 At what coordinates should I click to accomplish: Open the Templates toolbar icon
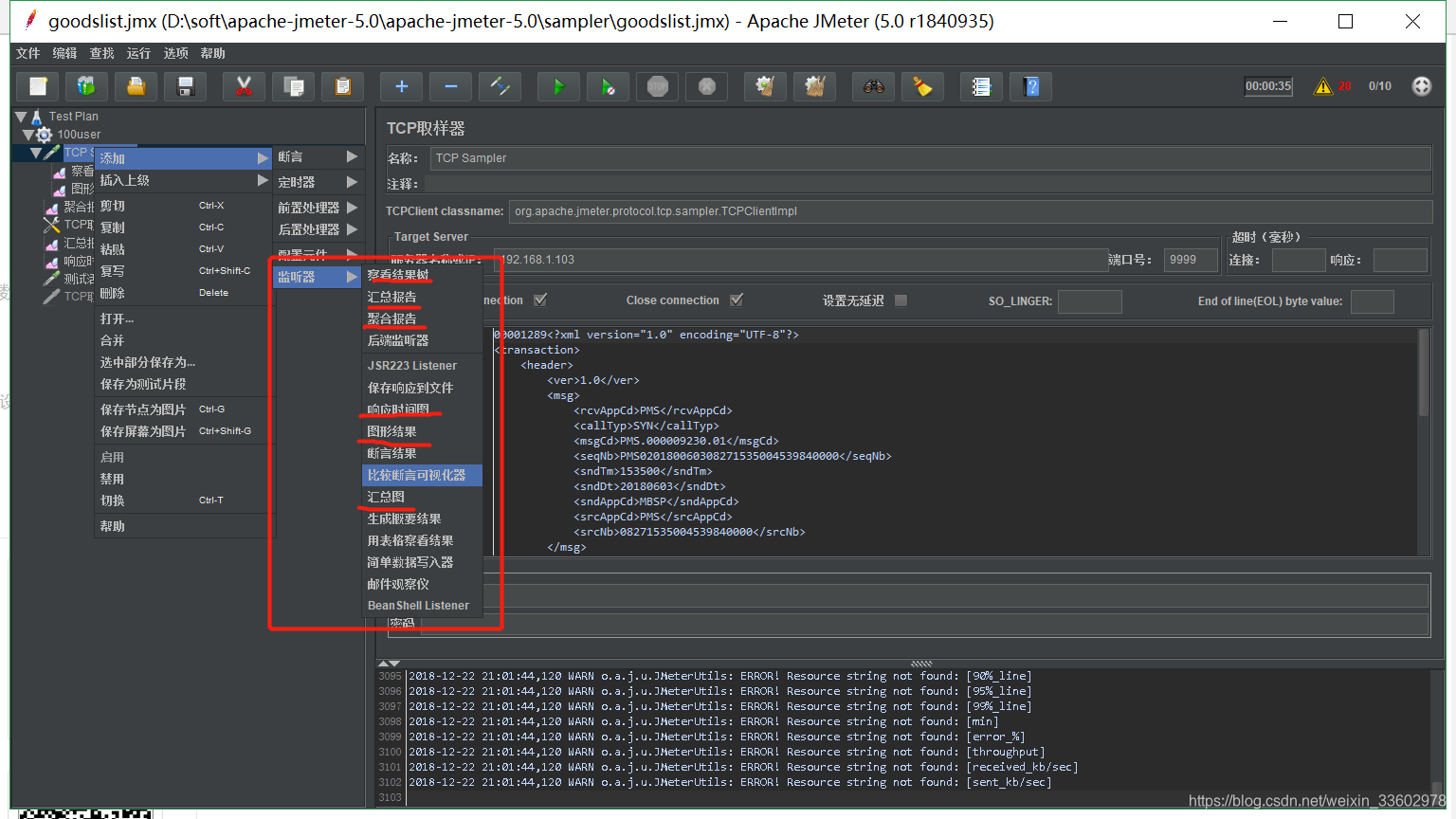tap(86, 86)
